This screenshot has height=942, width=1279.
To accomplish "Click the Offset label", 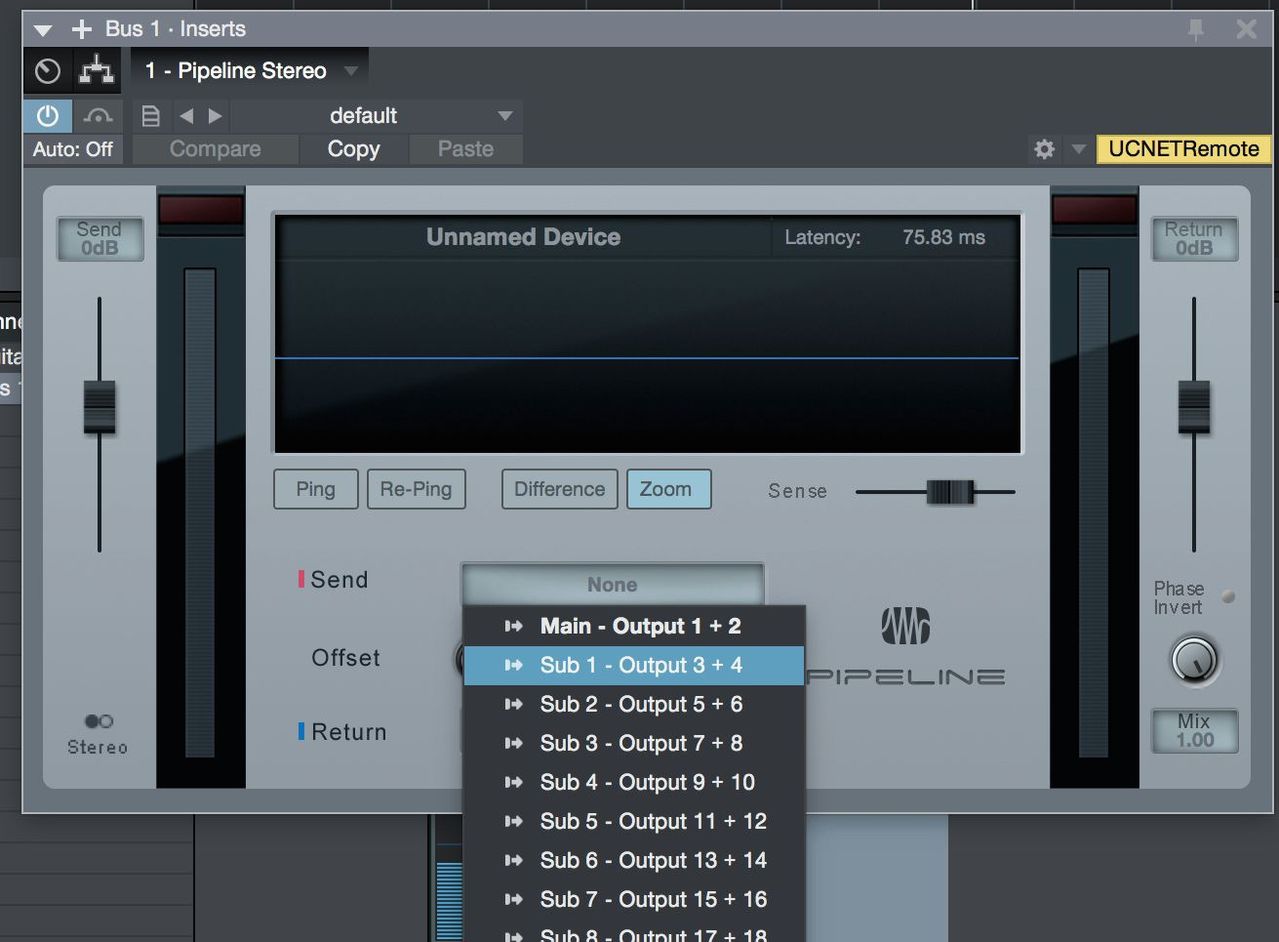I will click(346, 658).
